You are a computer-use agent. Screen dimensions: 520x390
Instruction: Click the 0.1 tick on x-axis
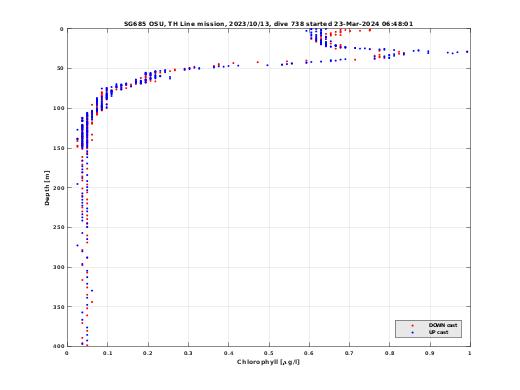point(107,353)
